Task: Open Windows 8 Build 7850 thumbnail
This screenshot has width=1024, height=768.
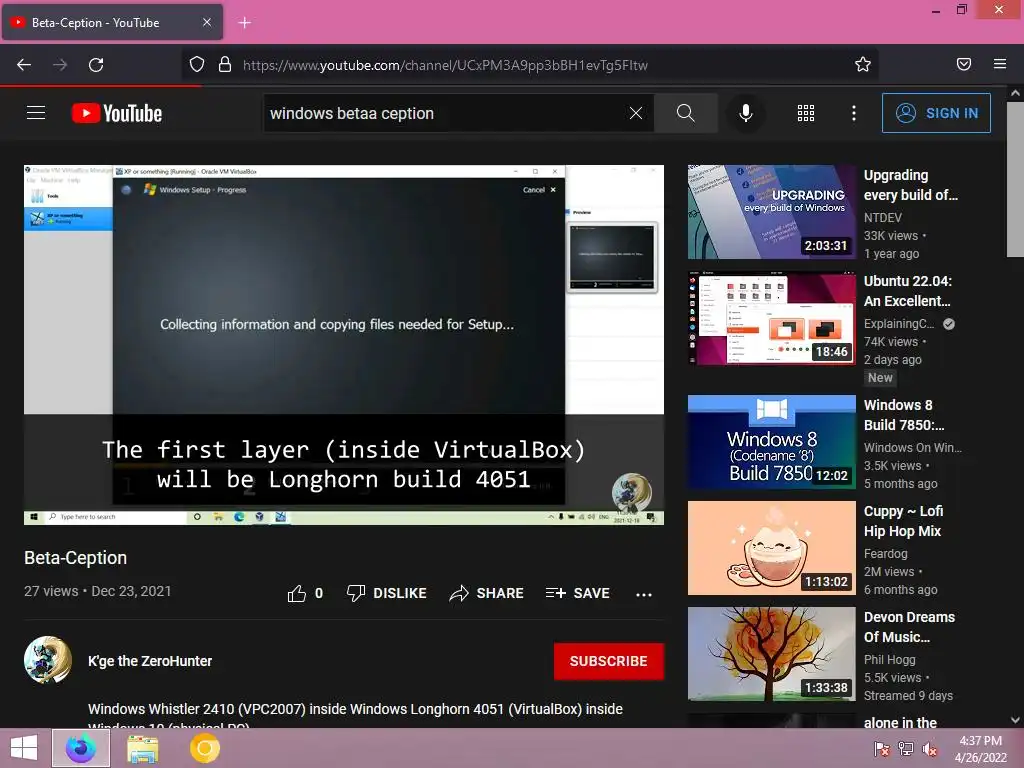Action: pos(771,442)
